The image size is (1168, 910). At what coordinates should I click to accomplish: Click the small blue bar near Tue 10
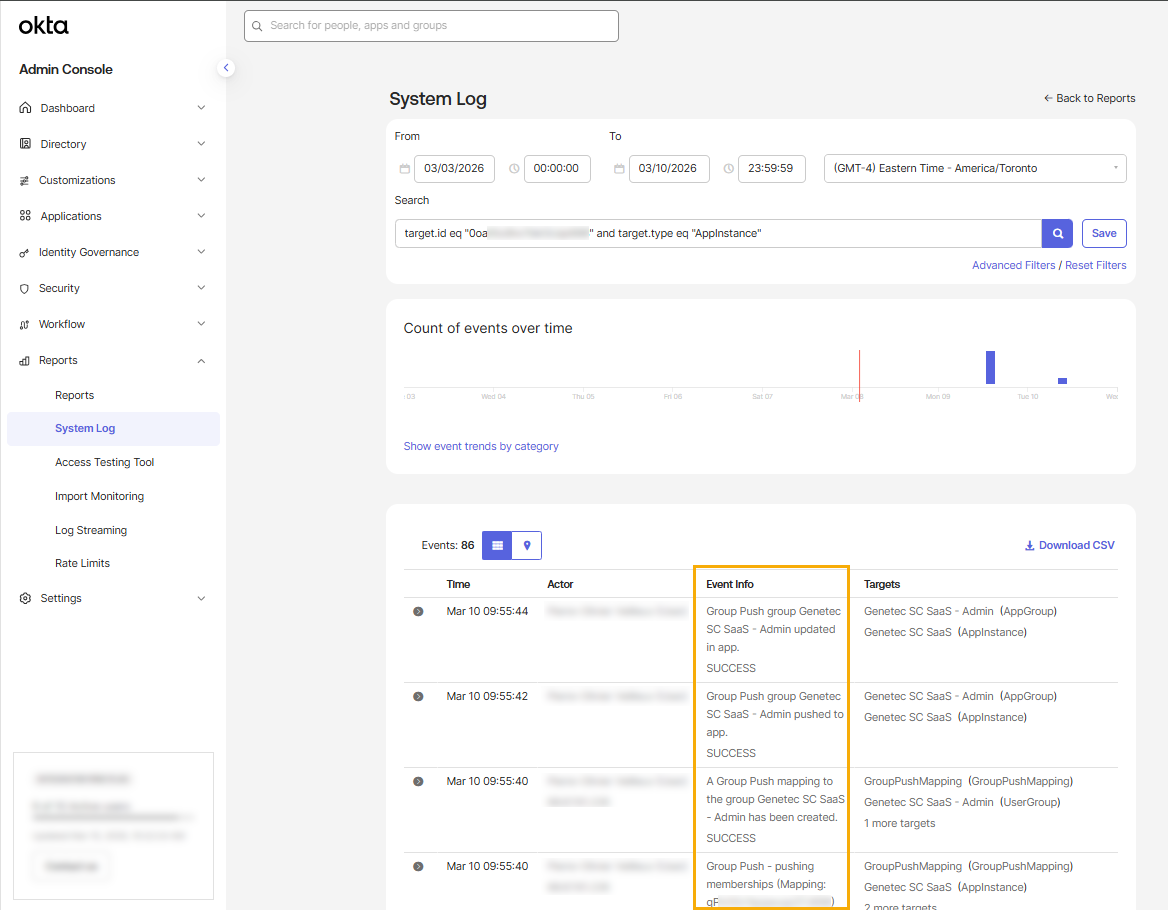click(x=1062, y=381)
